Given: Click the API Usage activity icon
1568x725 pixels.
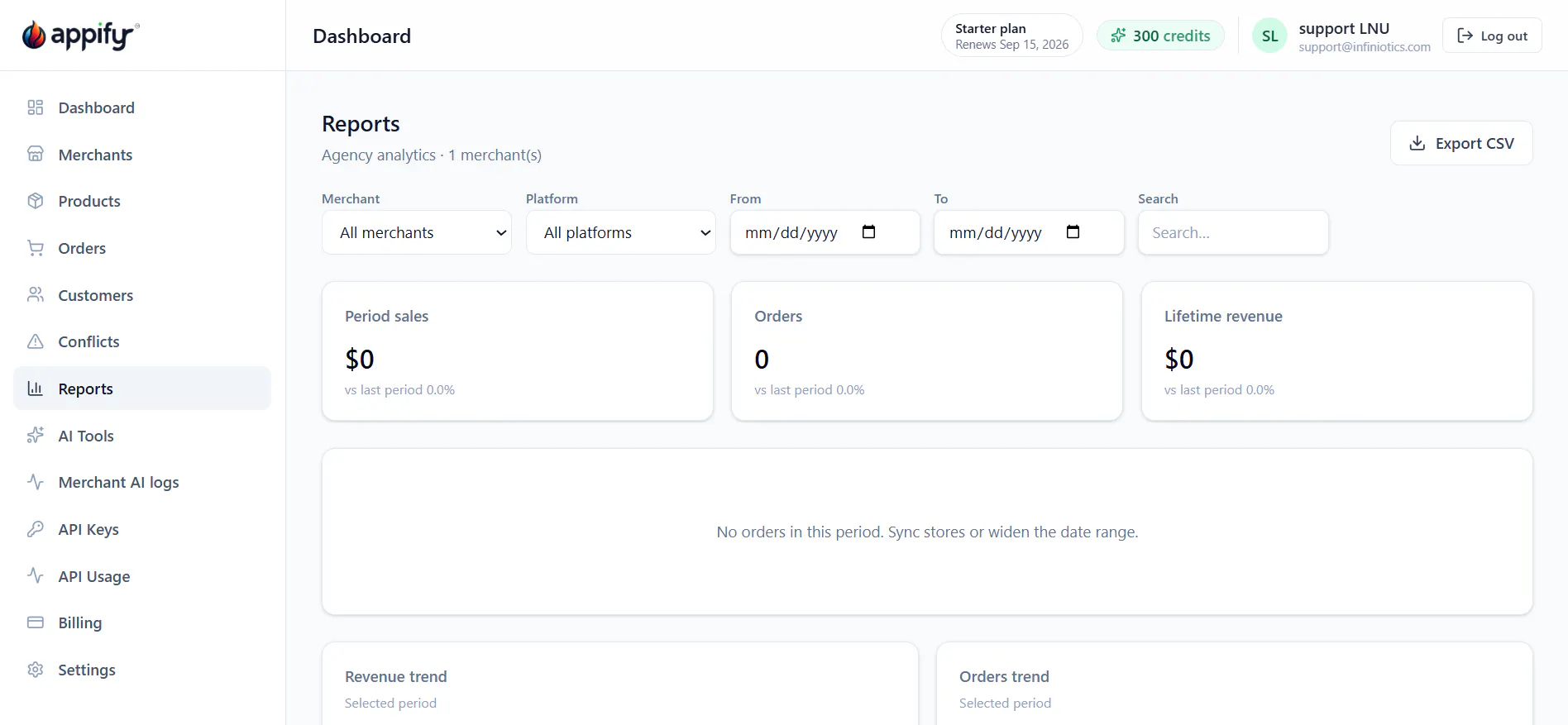Looking at the screenshot, I should [x=36, y=576].
